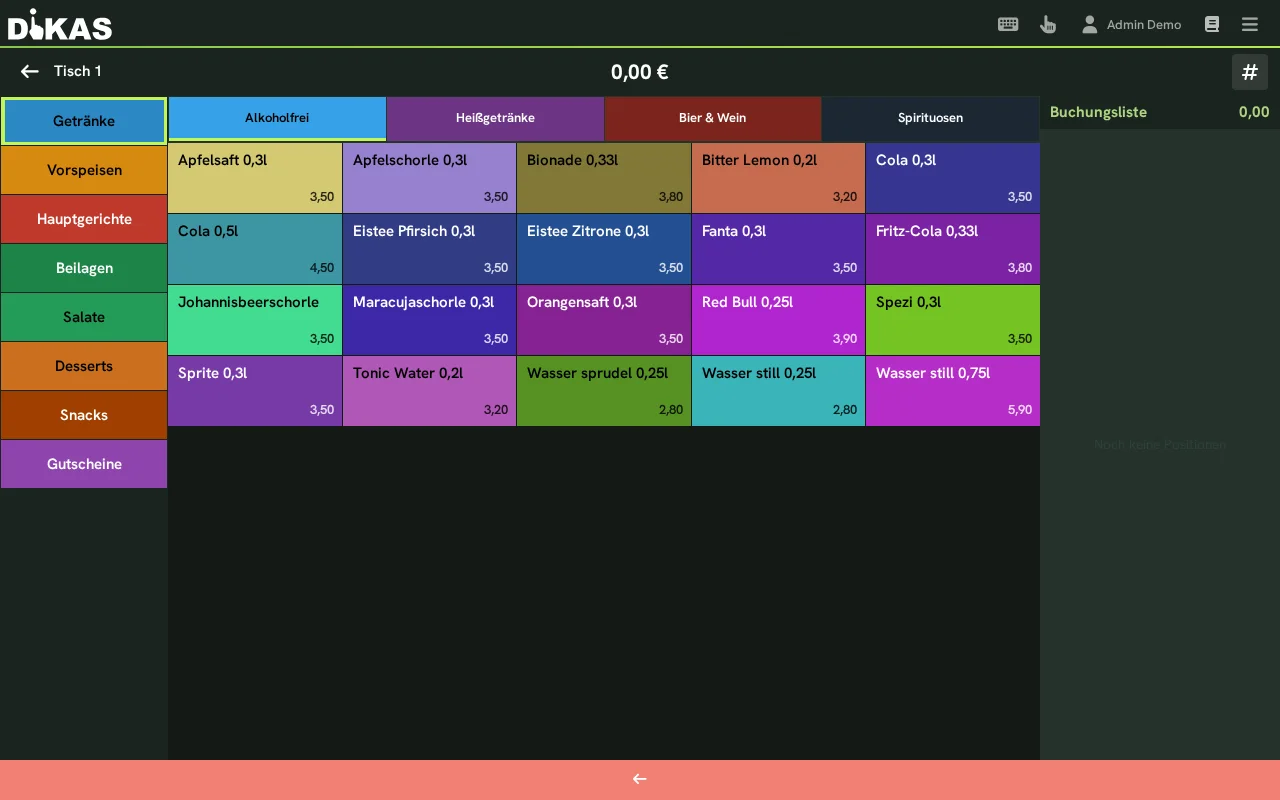This screenshot has height=800, width=1280.
Task: Open the on-screen keyboard icon
Action: click(1008, 24)
